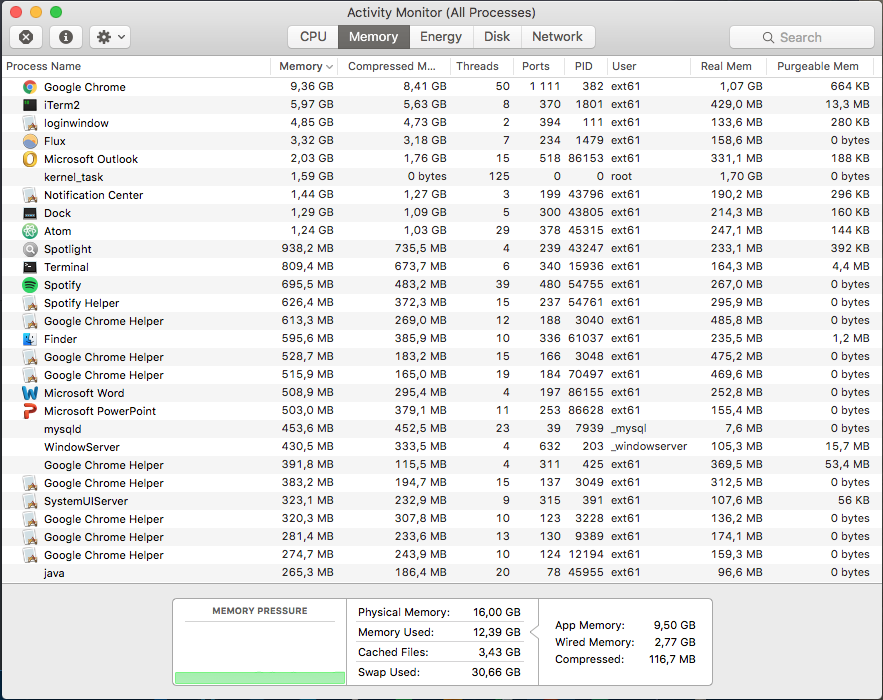Click the _mysql user cell
883x700 pixels.
tap(628, 428)
